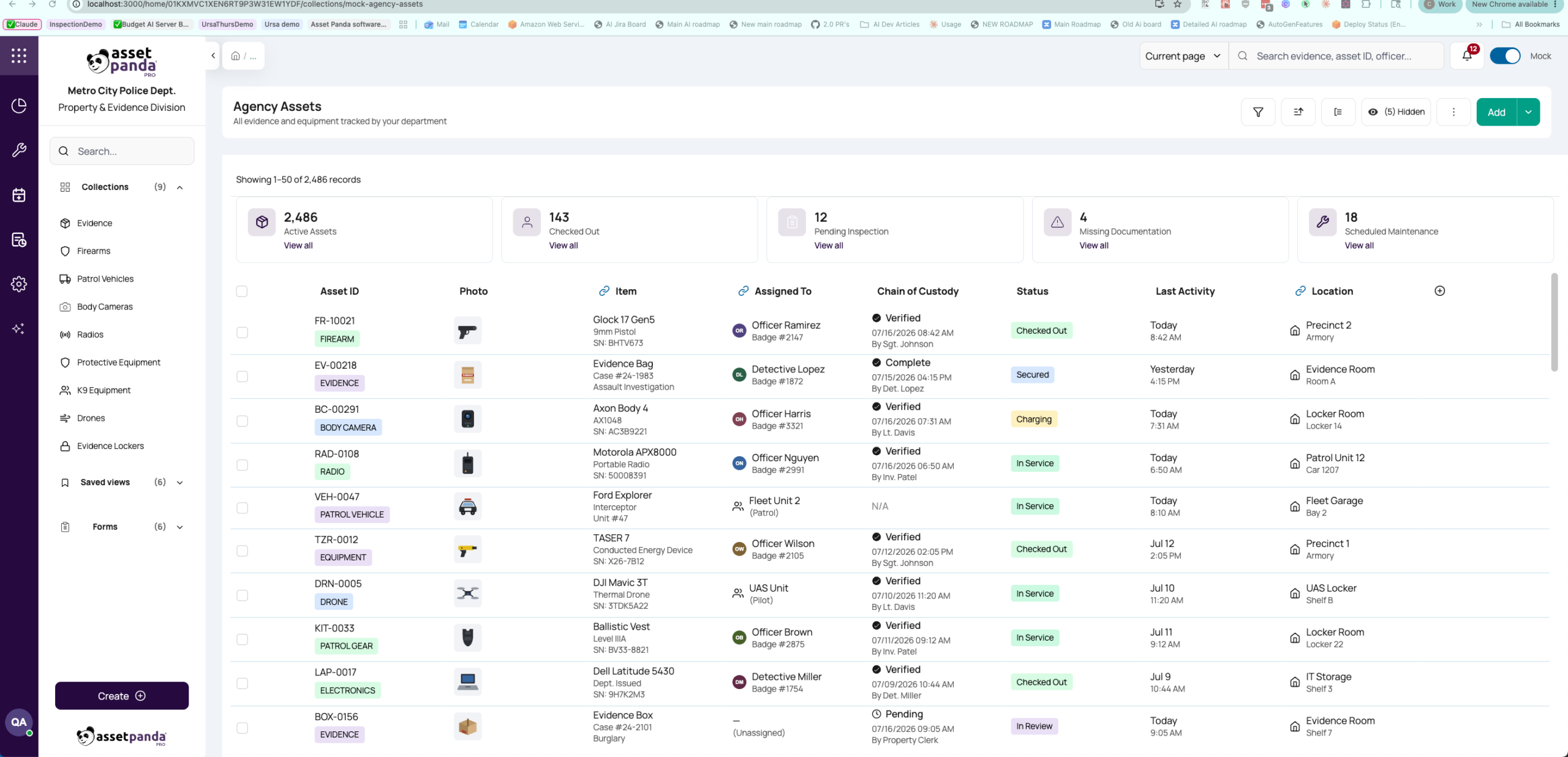Click the notification bell with 12 badge

point(1467,56)
